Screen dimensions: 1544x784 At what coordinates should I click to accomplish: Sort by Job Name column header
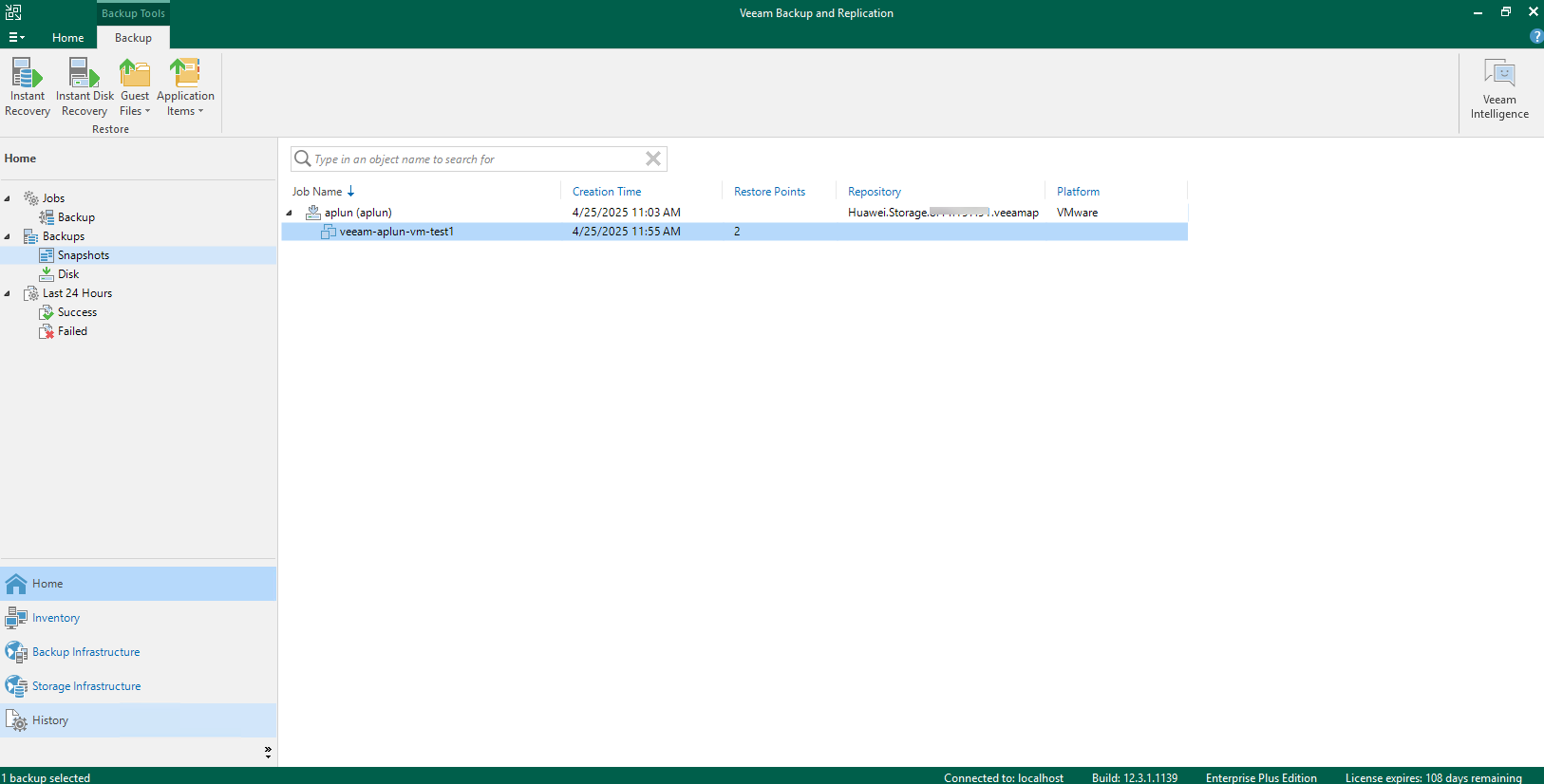tap(317, 192)
